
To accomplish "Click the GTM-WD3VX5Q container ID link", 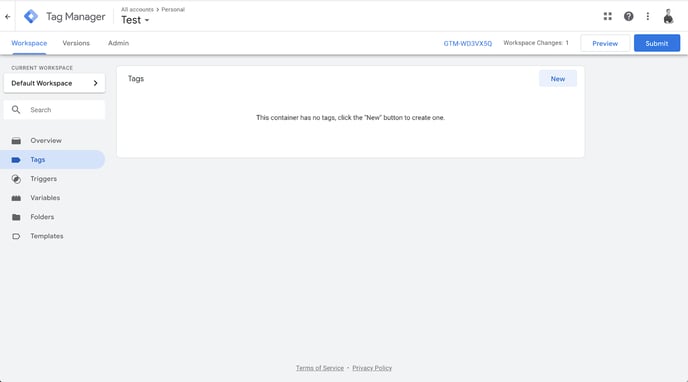I will point(467,43).
